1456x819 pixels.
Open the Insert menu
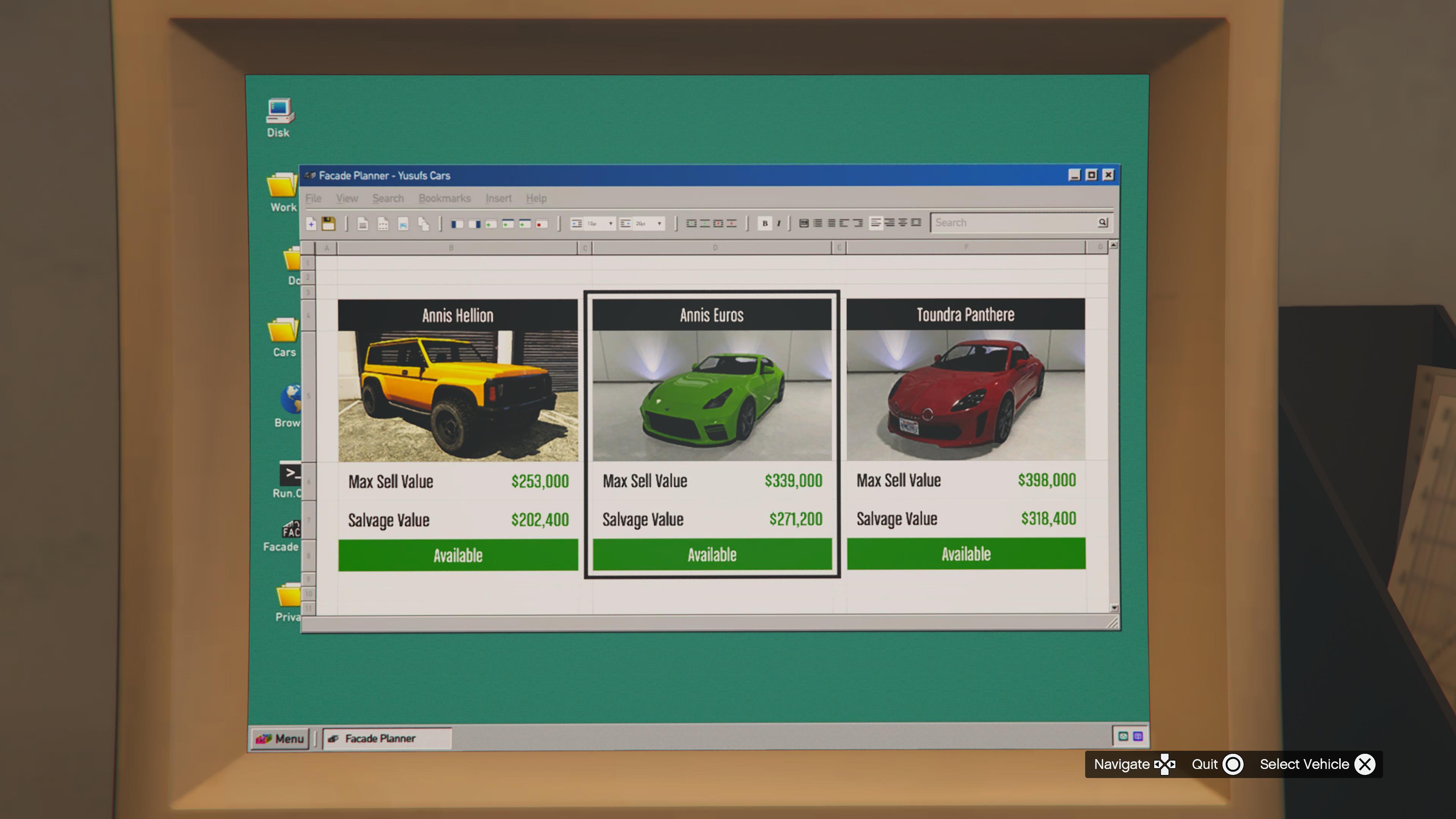[498, 198]
